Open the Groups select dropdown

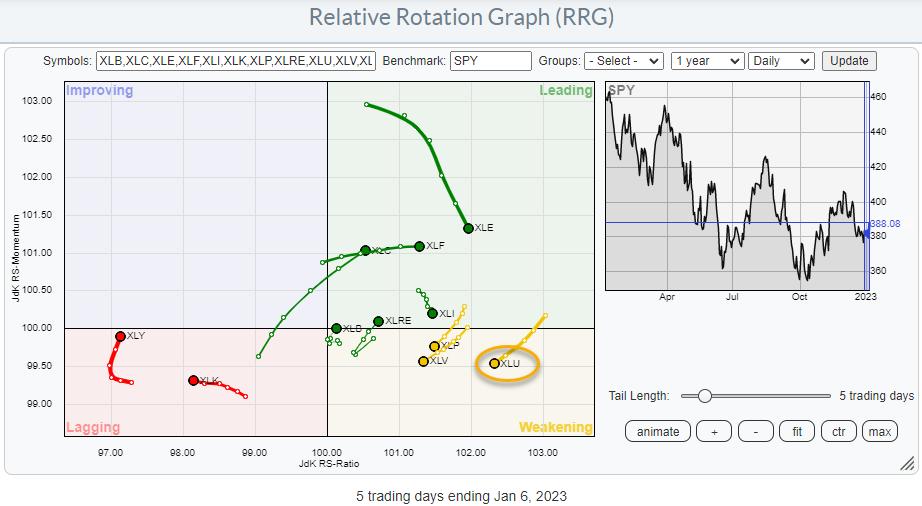pos(624,61)
